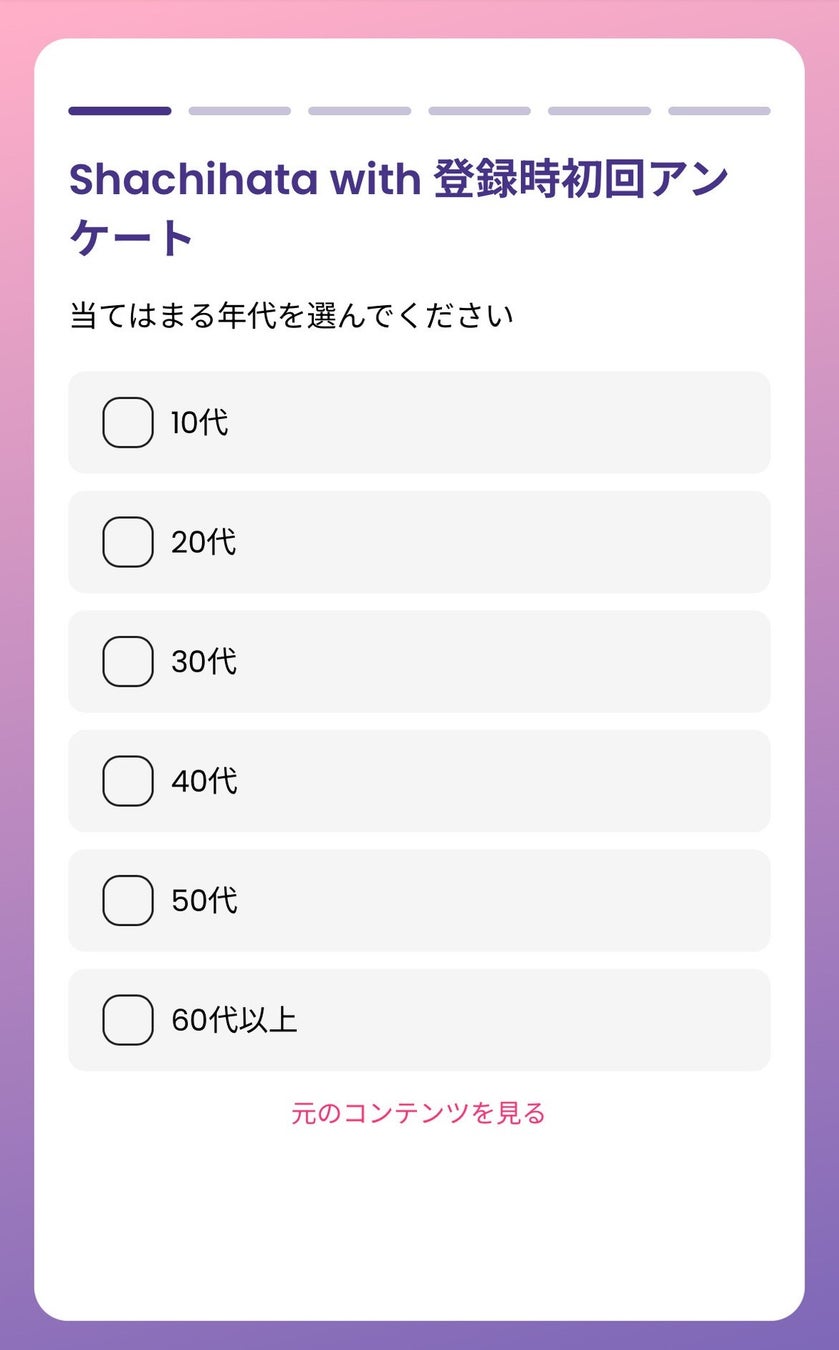Open the 元のコンテンツを見る link

tap(419, 1113)
